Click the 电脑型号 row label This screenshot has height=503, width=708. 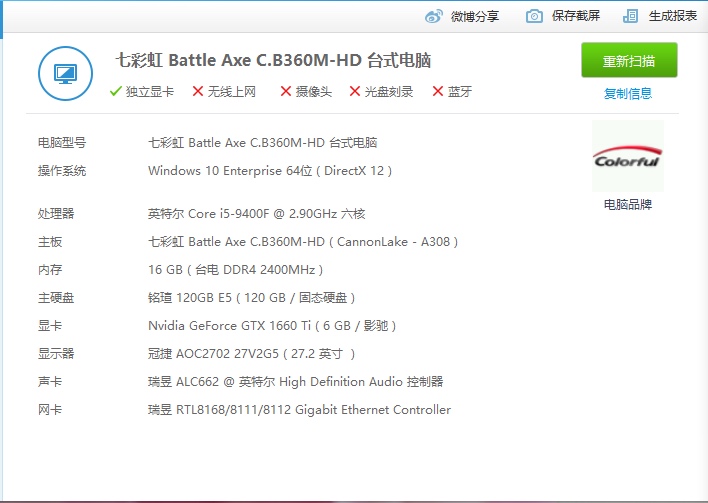pos(62,143)
